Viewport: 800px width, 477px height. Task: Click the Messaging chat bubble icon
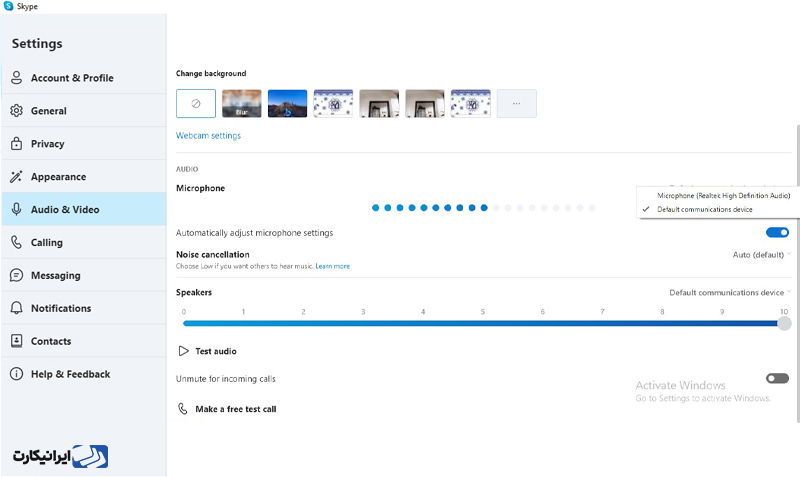[16, 275]
